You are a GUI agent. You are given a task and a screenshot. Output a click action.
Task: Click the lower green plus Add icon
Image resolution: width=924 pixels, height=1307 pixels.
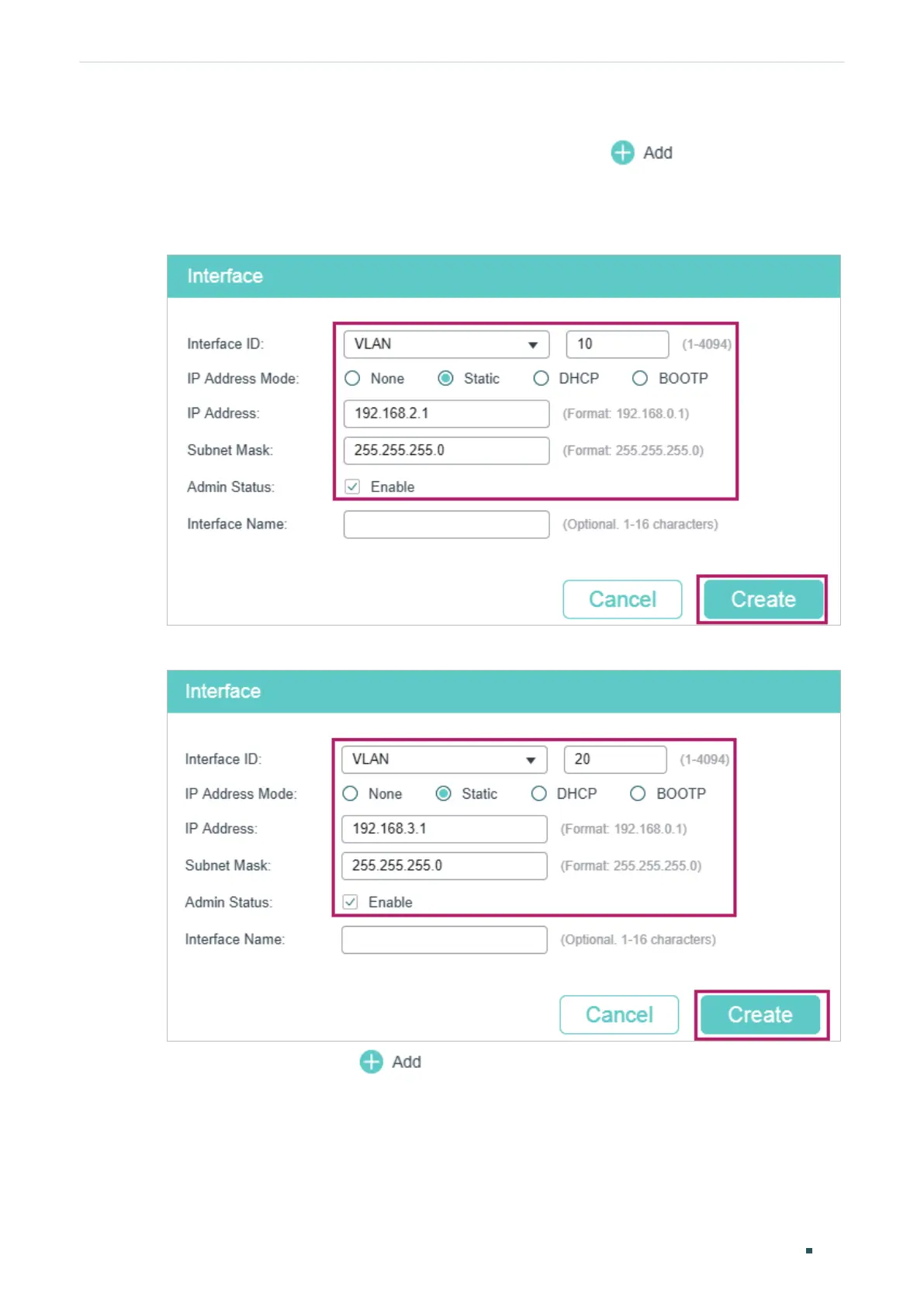[x=371, y=1062]
